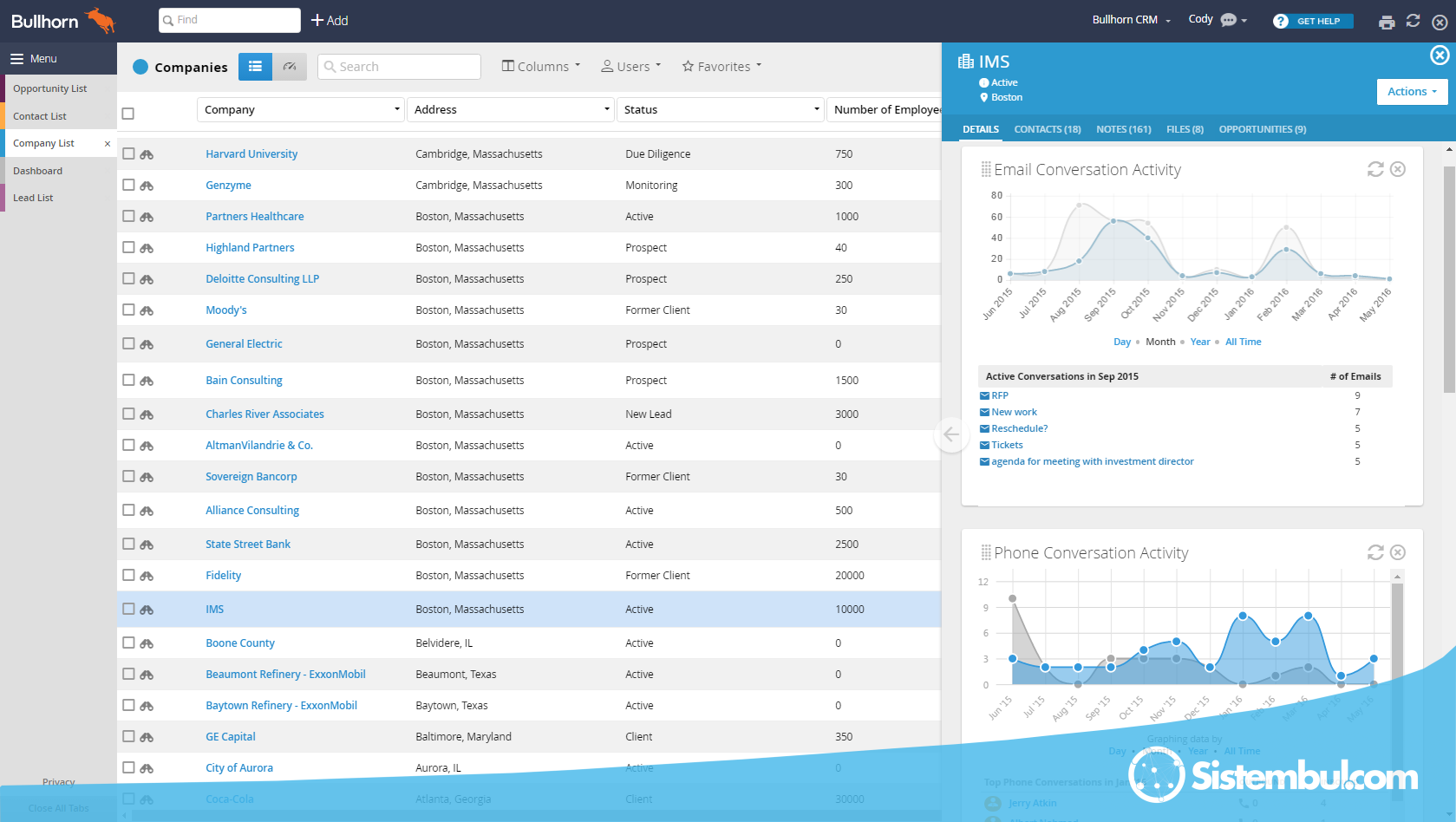Check the City of Aurora row checkbox
1456x822 pixels.
pyautogui.click(x=128, y=767)
